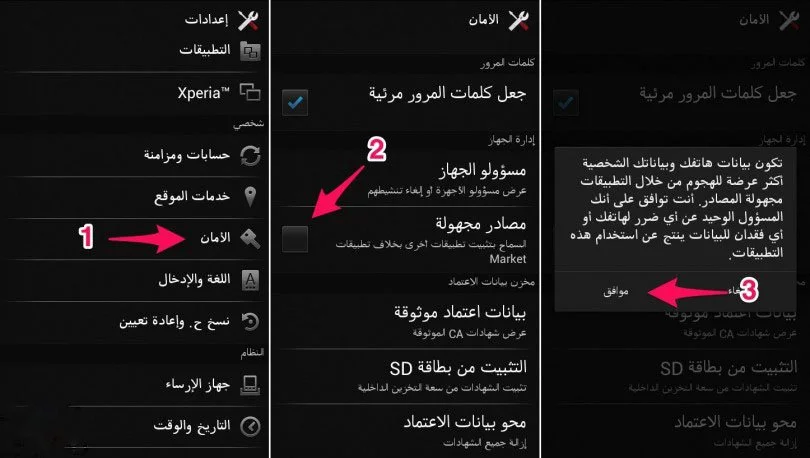
Task: Select Clear credentials (محو بيانات الاعتماد)
Action: click(x=404, y=432)
